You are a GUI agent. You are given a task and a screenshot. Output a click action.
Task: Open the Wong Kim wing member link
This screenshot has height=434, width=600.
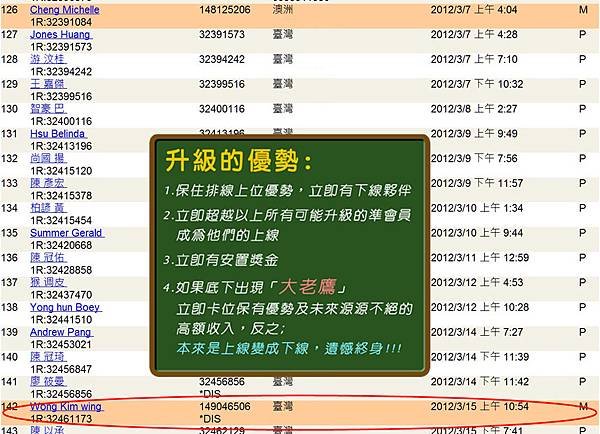[x=67, y=406]
